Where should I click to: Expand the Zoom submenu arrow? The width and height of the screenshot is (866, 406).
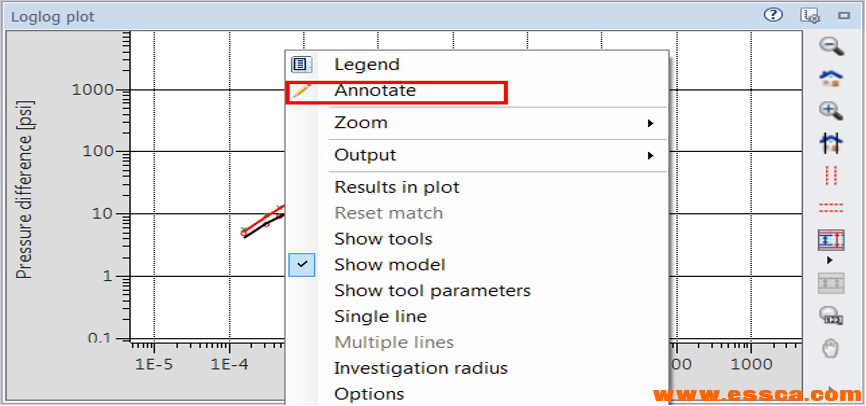(650, 123)
